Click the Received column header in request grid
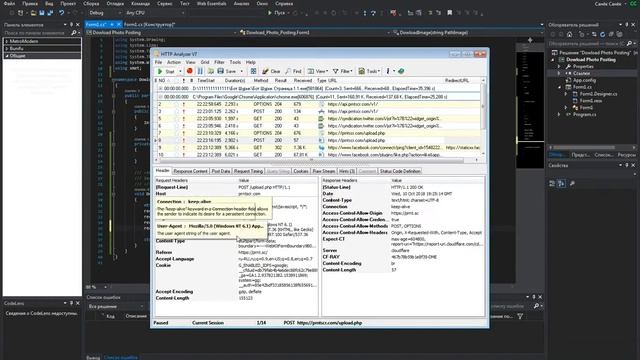The image size is (640, 360). click(303, 81)
